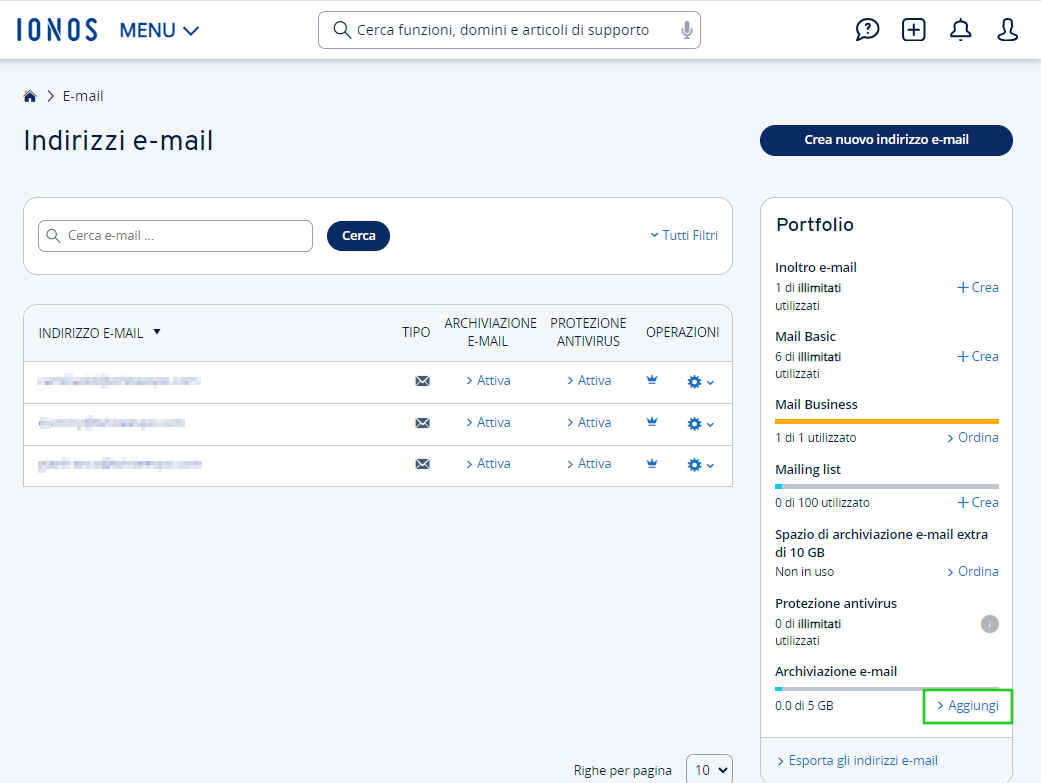
Task: Open the notifications bell
Action: [960, 30]
